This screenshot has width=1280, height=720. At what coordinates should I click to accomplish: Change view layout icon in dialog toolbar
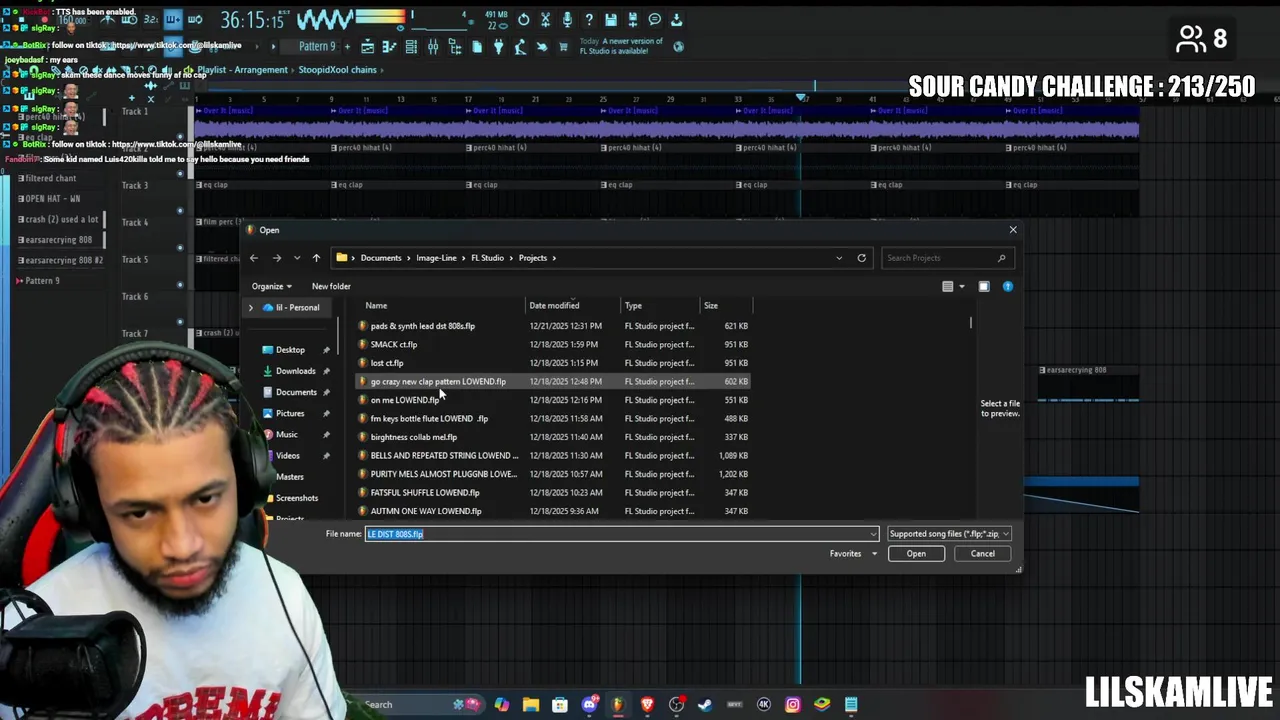pyautogui.click(x=948, y=287)
